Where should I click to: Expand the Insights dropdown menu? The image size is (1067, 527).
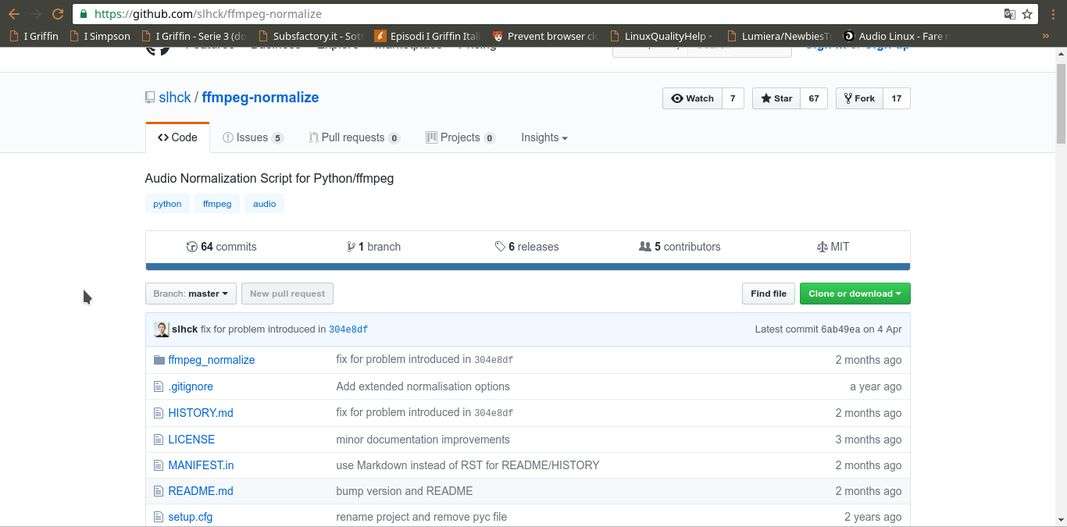pyautogui.click(x=544, y=138)
